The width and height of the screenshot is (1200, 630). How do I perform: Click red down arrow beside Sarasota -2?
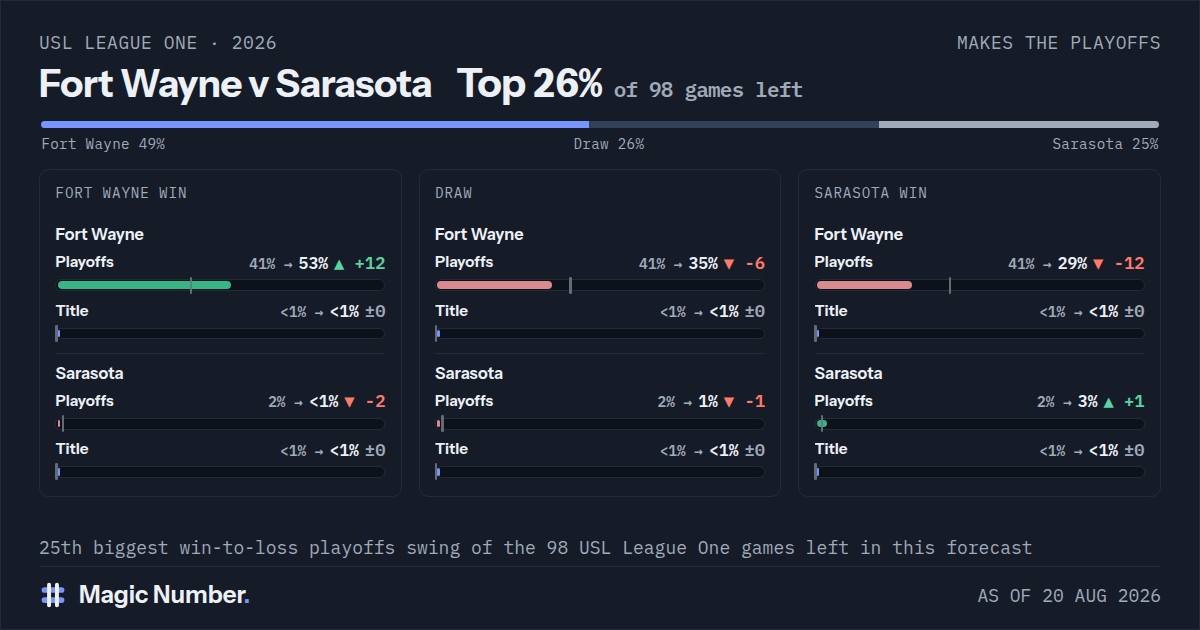[x=349, y=402]
